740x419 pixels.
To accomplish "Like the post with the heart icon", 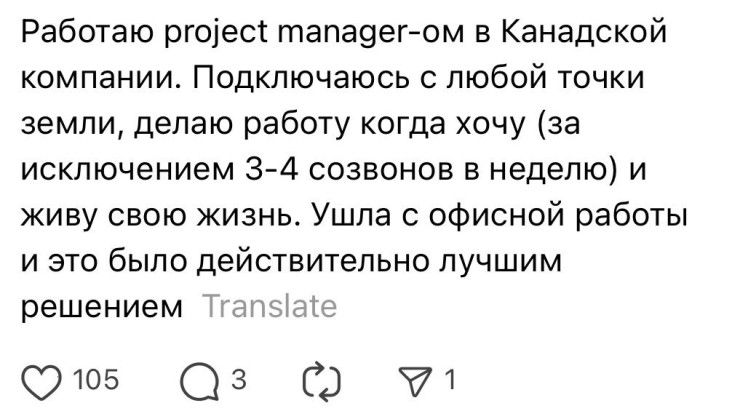I will point(42,381).
